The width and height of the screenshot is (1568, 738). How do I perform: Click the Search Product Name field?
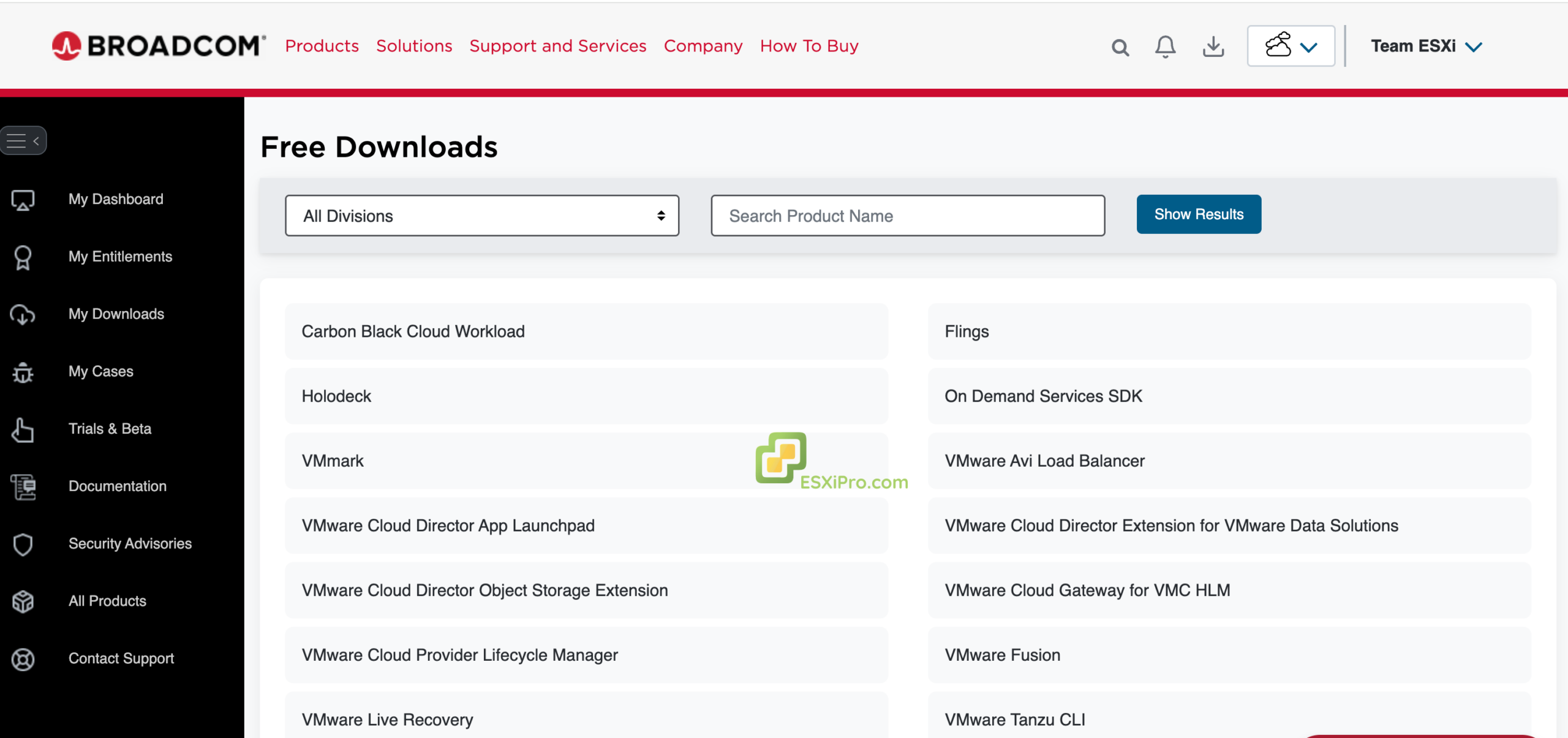(x=907, y=216)
